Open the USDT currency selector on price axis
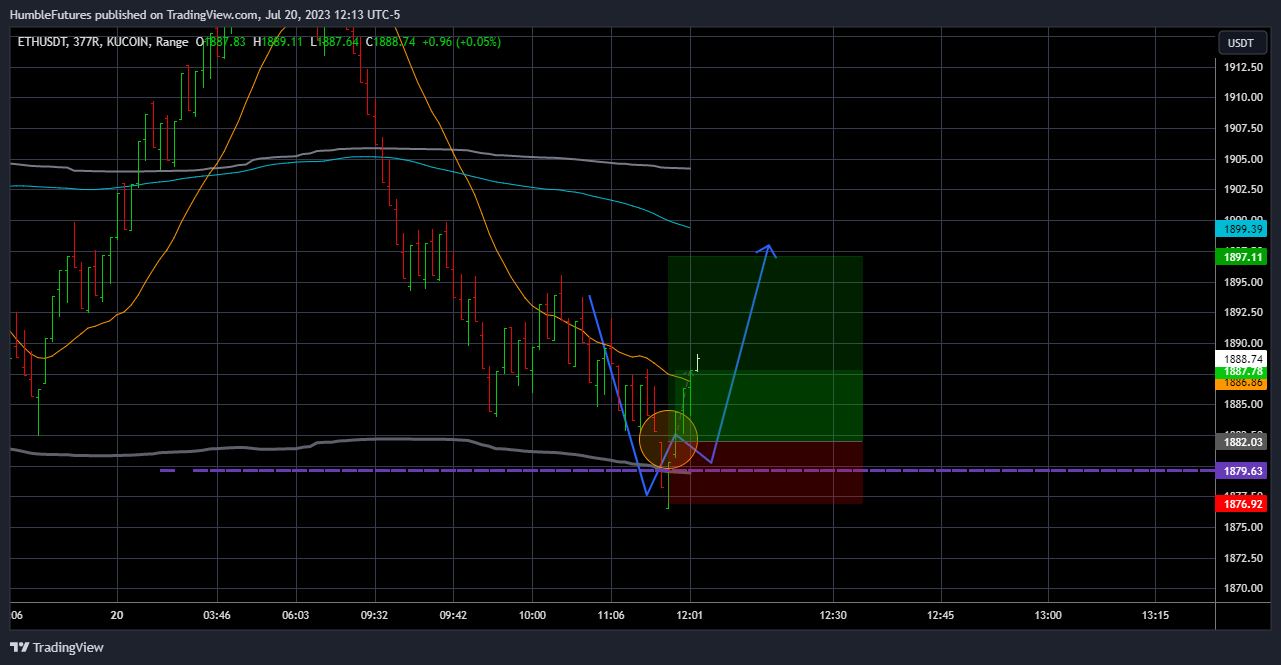The width and height of the screenshot is (1281, 665). (1241, 43)
